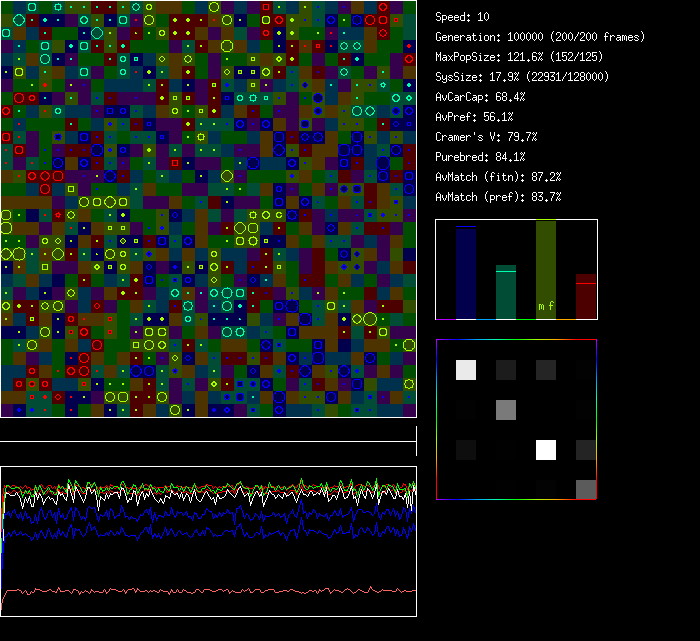Select the bottom-right gray matrix cell
700x641 pixels.
coord(586,489)
